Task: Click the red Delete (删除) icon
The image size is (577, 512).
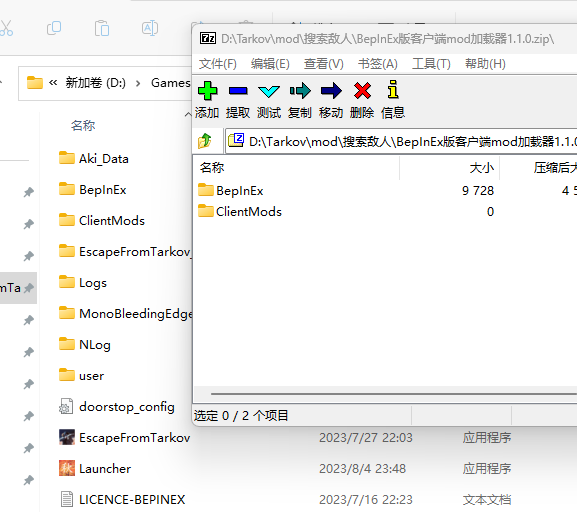Action: 362,91
